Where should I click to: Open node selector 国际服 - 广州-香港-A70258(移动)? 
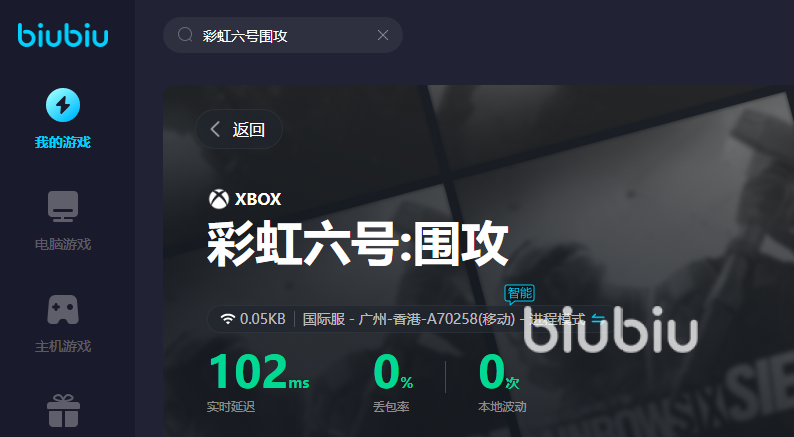409,319
